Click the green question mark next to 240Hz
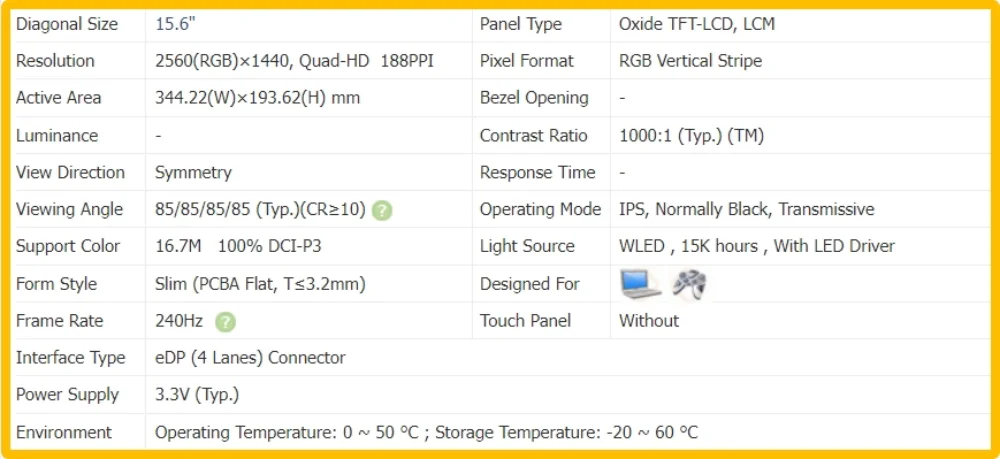 pyautogui.click(x=225, y=322)
